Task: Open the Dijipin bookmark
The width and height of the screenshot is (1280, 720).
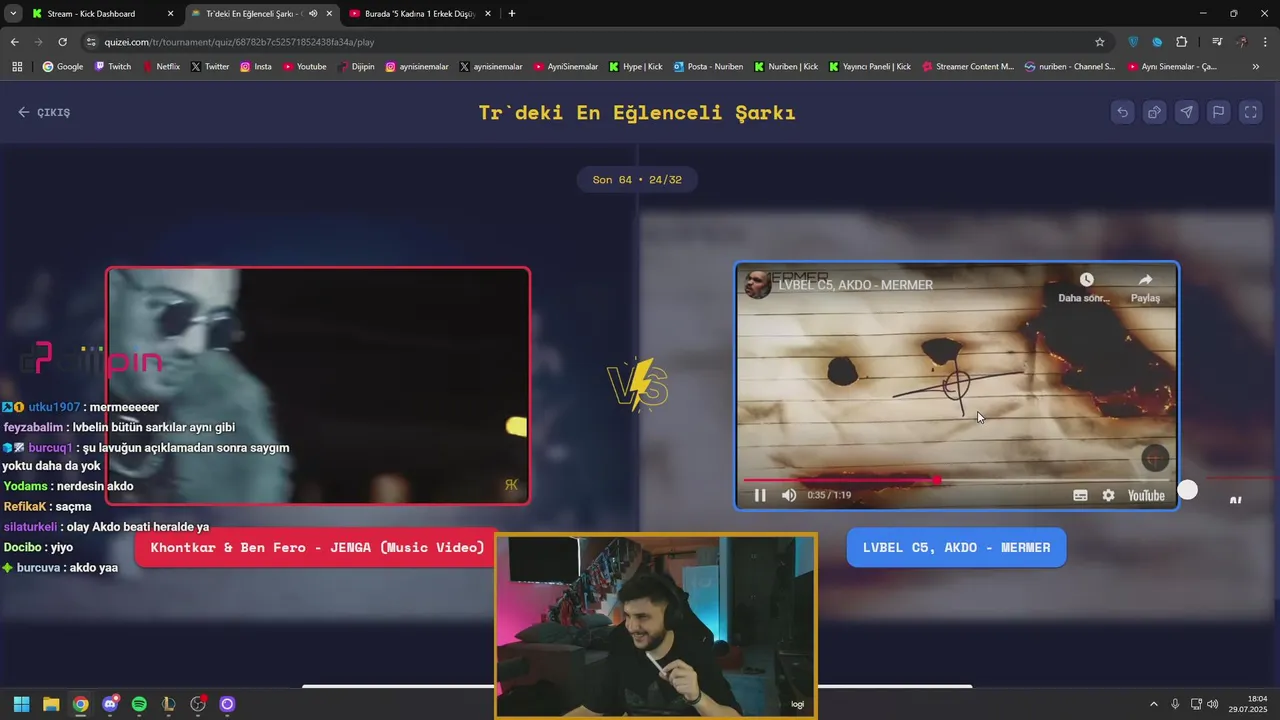Action: 356,67
